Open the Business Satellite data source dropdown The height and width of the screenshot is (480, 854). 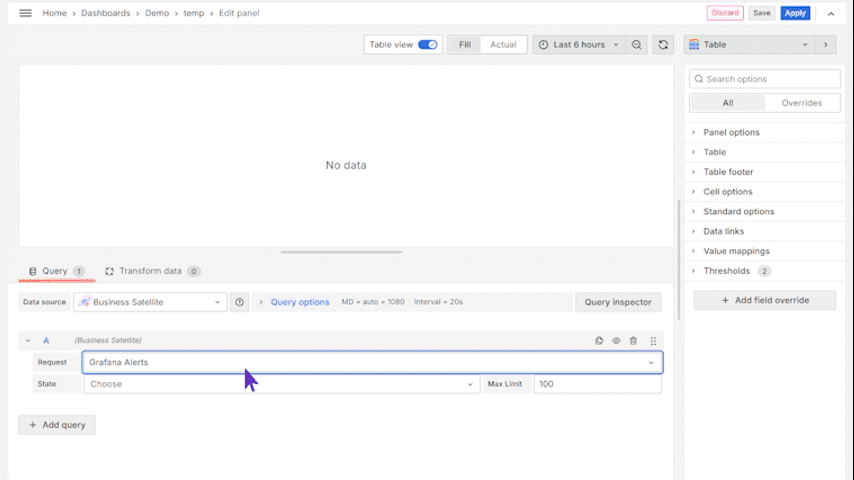pyautogui.click(x=150, y=302)
